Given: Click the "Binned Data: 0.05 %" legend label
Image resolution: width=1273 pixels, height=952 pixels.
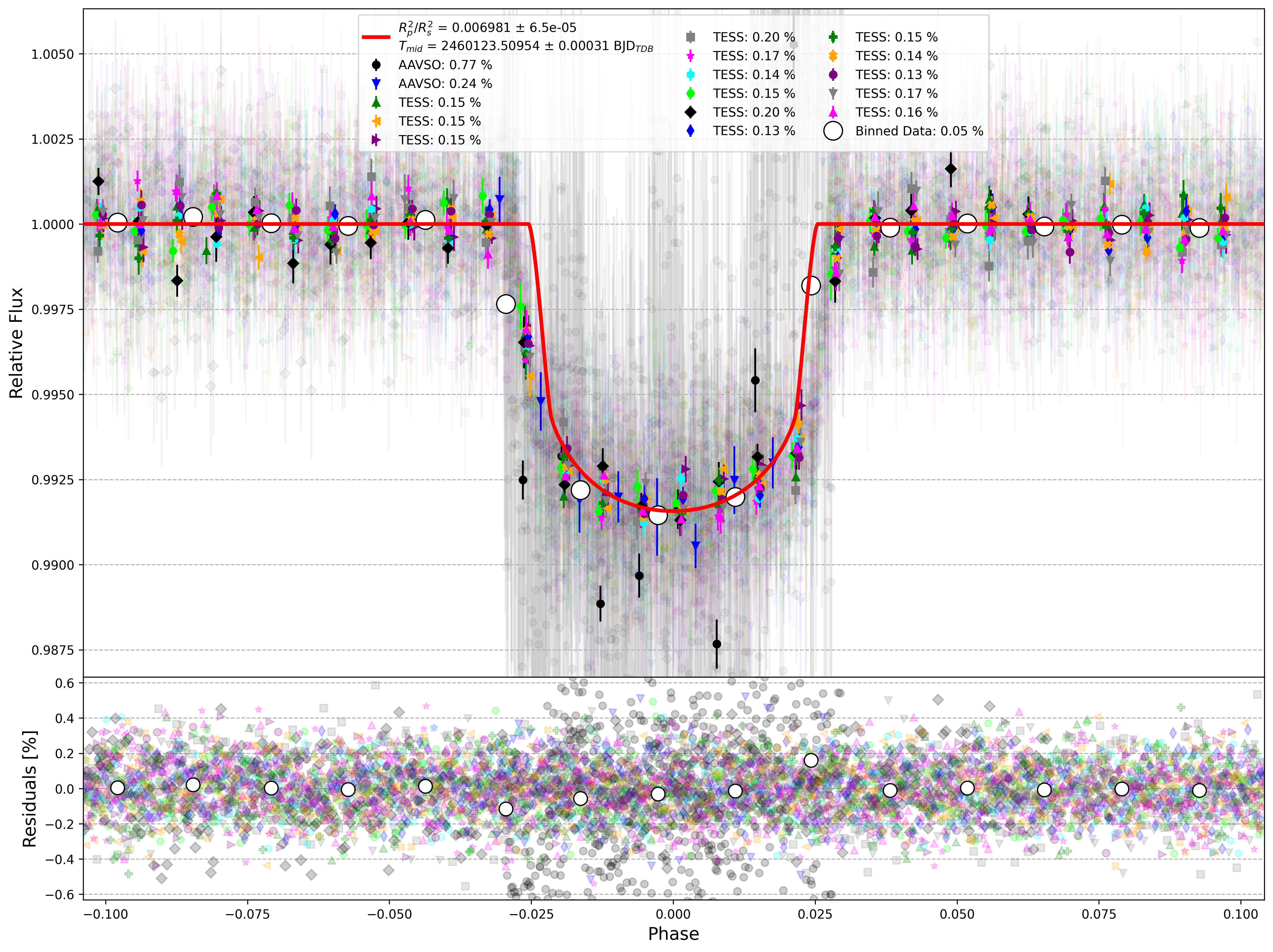Looking at the screenshot, I should point(919,131).
